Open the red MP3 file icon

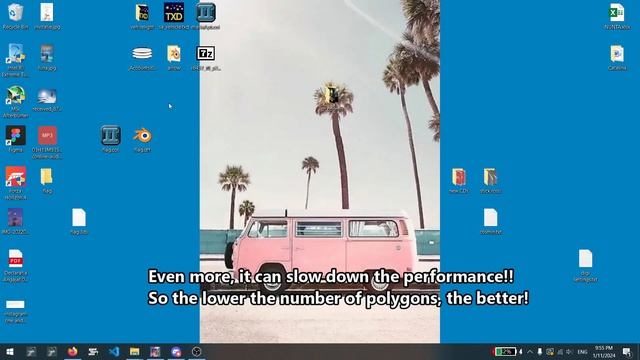47,136
